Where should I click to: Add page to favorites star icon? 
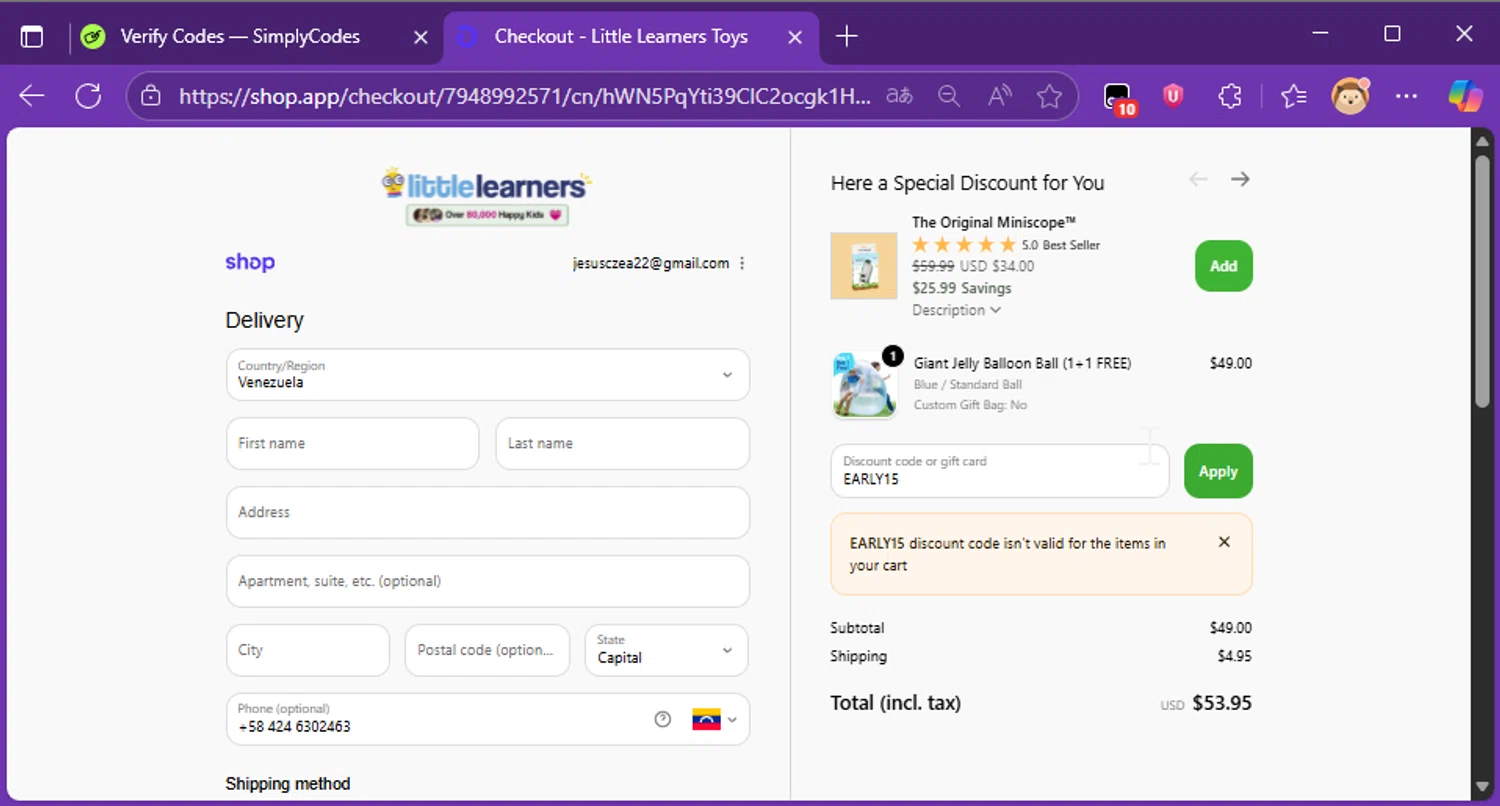click(x=1049, y=96)
